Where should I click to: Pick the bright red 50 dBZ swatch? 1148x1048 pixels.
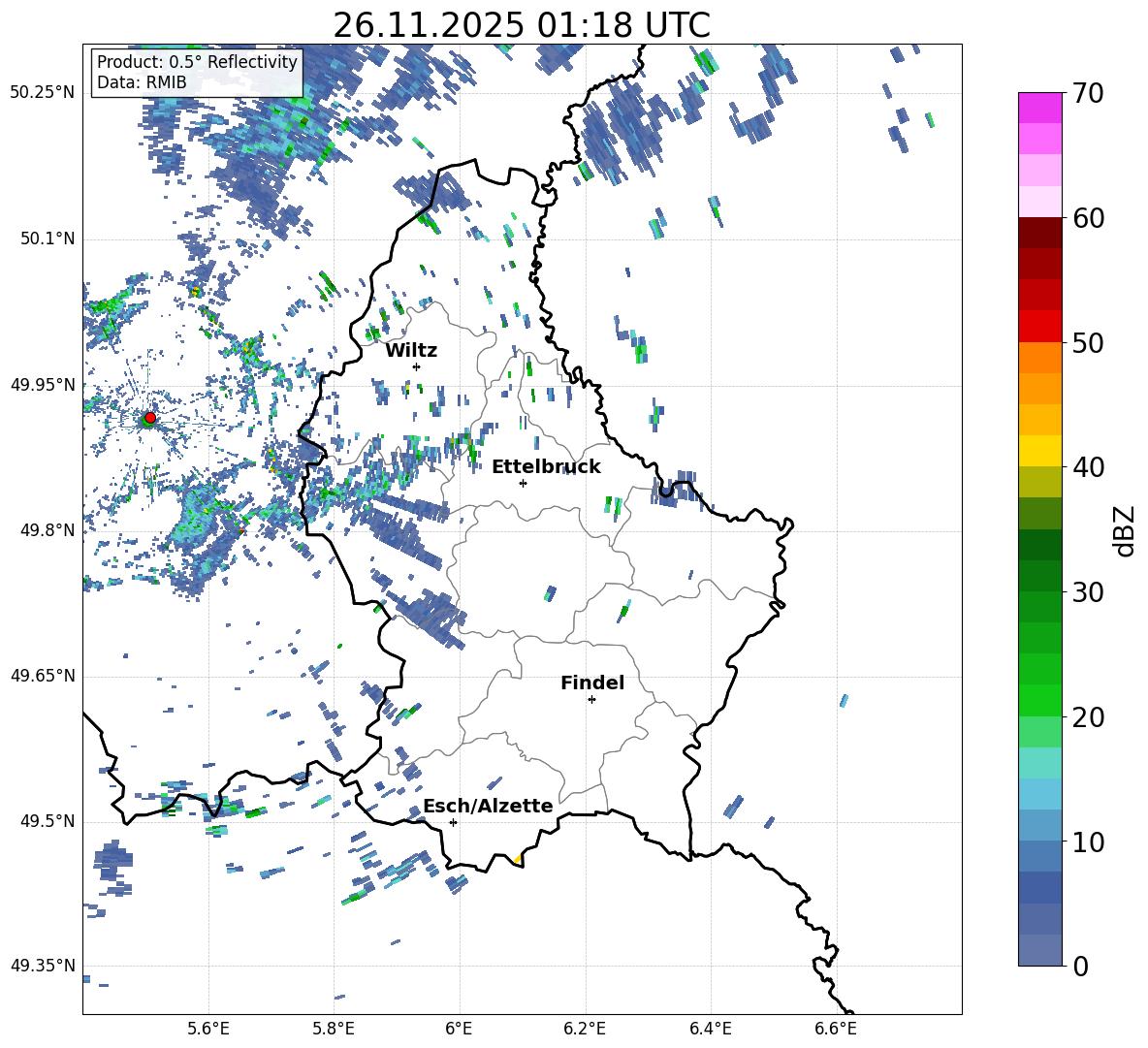[1039, 327]
